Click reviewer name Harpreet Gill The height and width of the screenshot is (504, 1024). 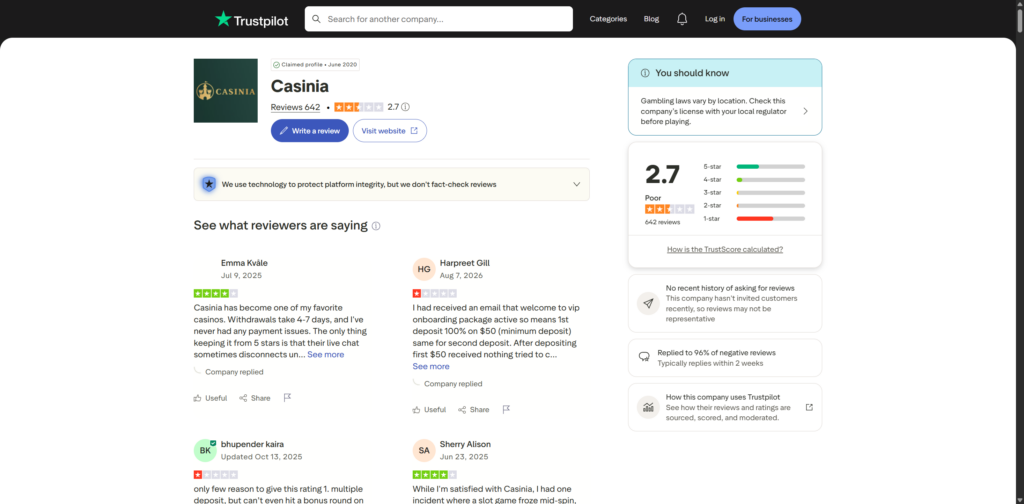(x=465, y=263)
